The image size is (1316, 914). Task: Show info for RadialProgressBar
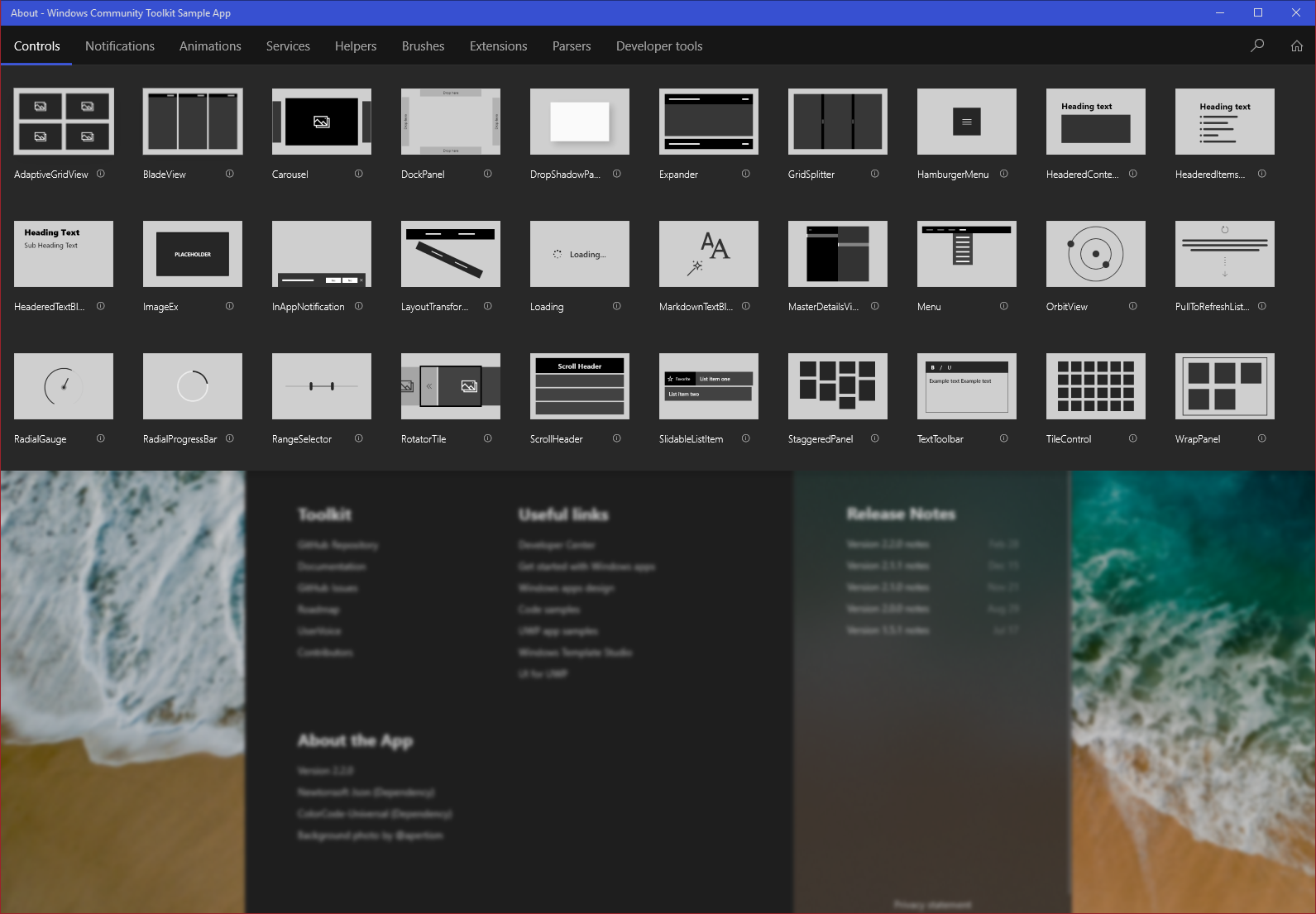pos(230,438)
